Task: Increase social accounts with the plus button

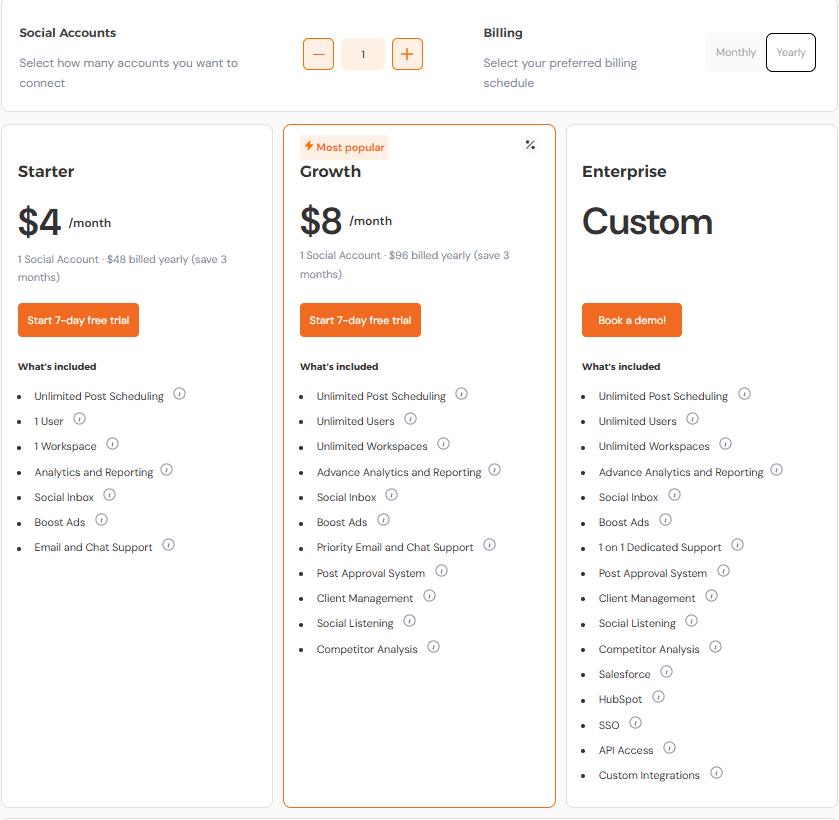Action: [407, 55]
